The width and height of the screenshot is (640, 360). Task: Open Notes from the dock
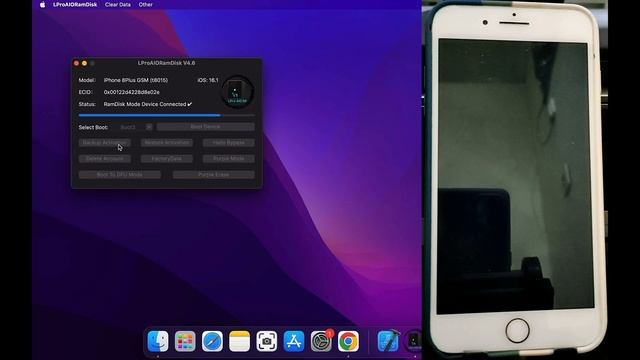239,341
